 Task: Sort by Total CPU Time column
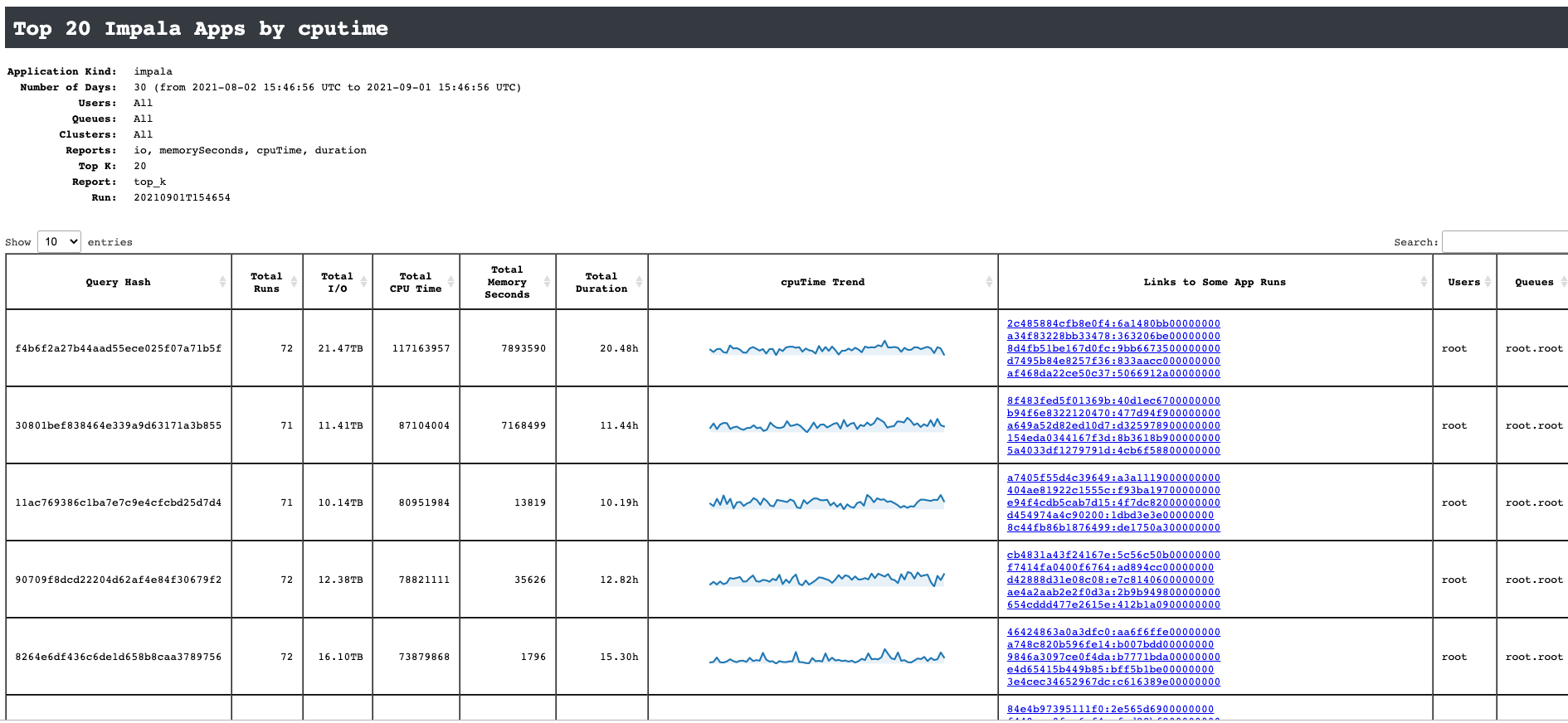[x=416, y=282]
